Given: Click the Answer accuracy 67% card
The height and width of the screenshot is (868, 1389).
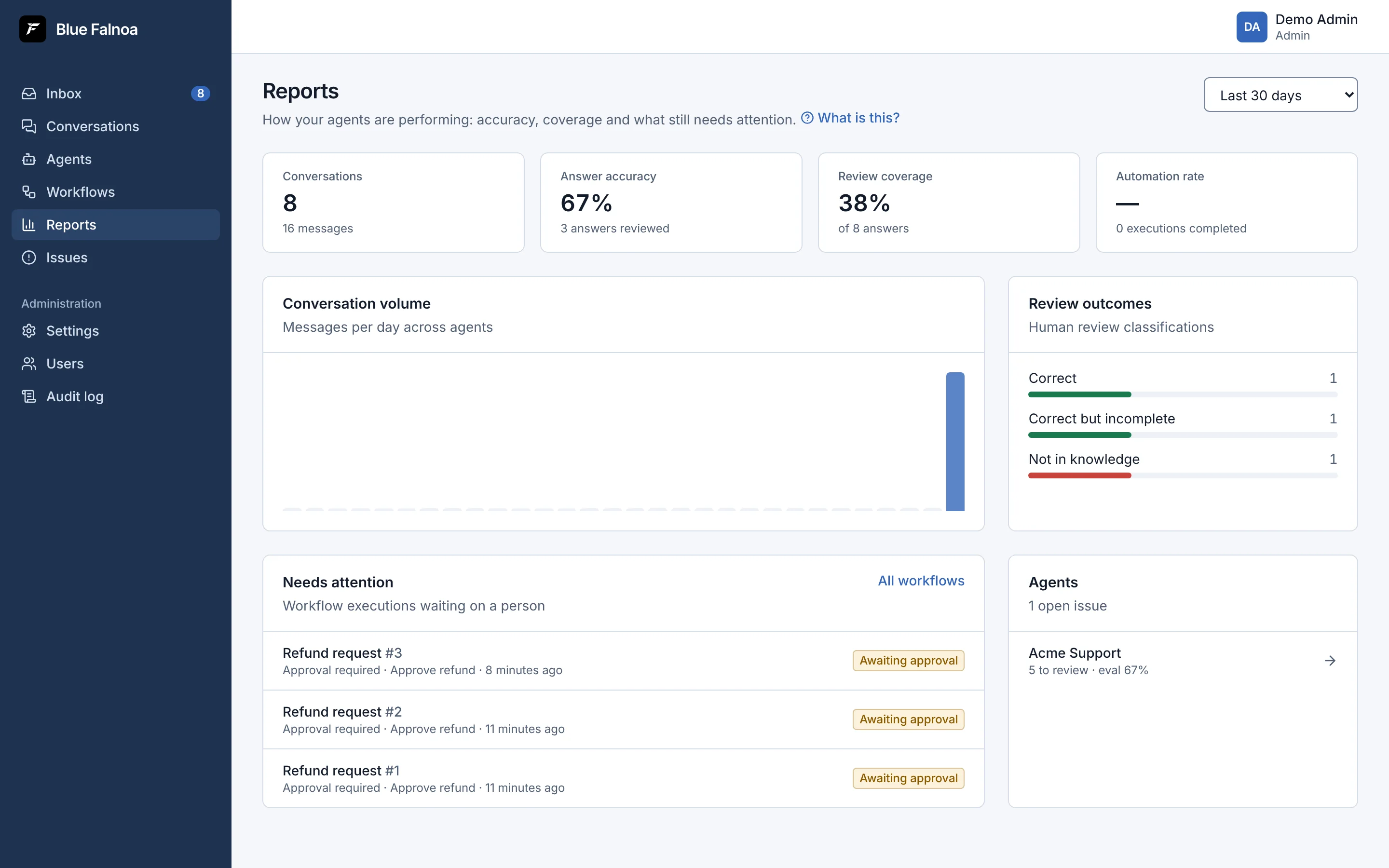Looking at the screenshot, I should pos(671,202).
